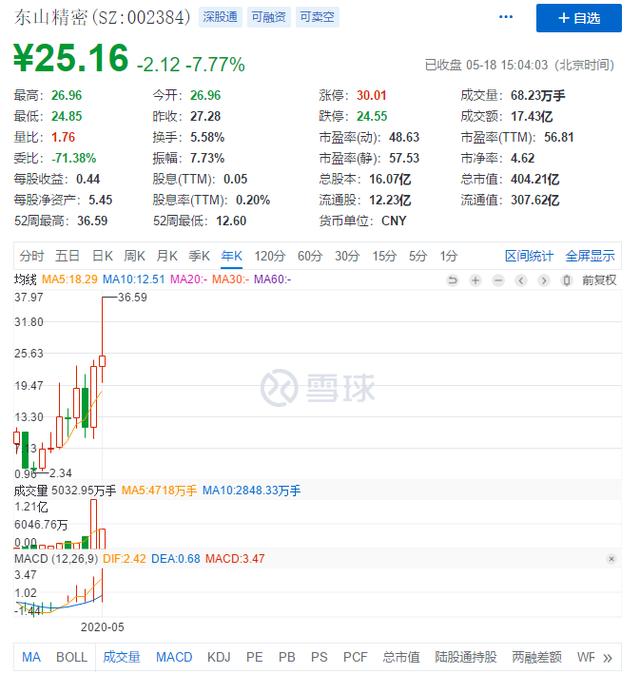Select the 日K chart tab
The height and width of the screenshot is (674, 640).
pos(102,256)
